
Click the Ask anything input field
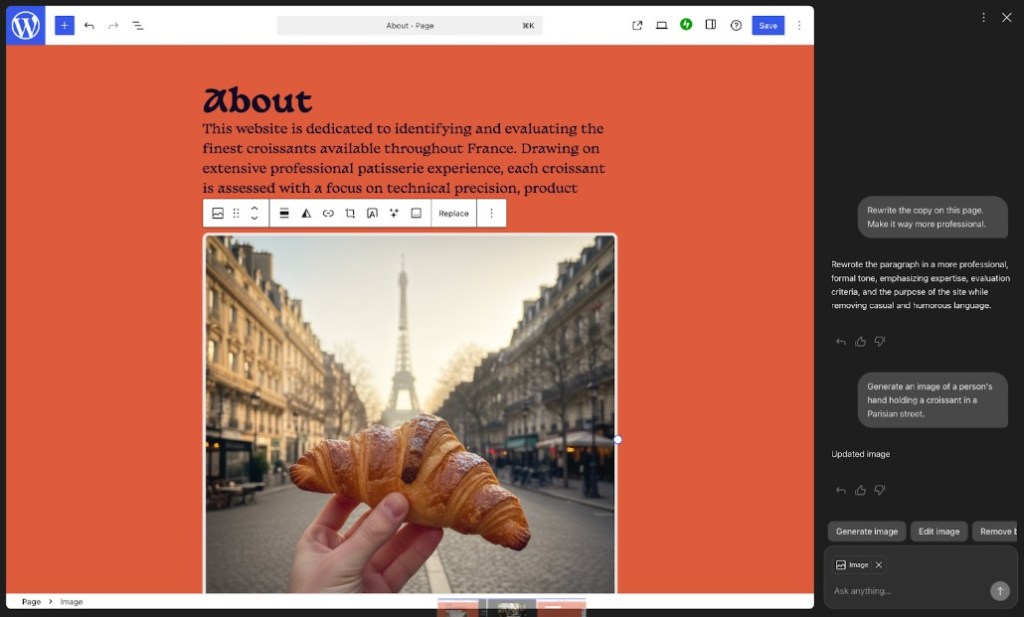pyautogui.click(x=905, y=591)
